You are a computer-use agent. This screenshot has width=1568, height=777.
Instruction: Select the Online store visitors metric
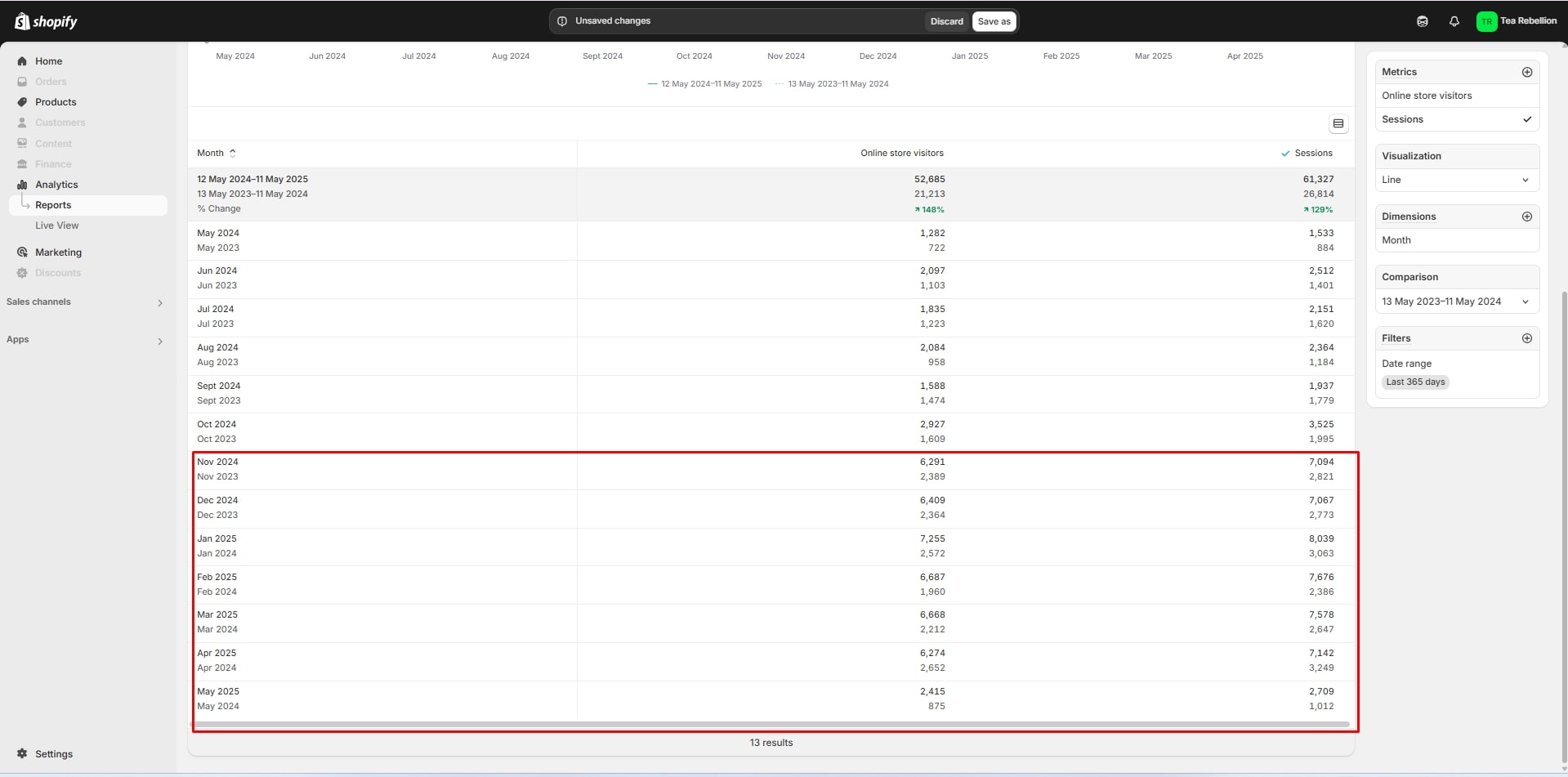(1427, 96)
